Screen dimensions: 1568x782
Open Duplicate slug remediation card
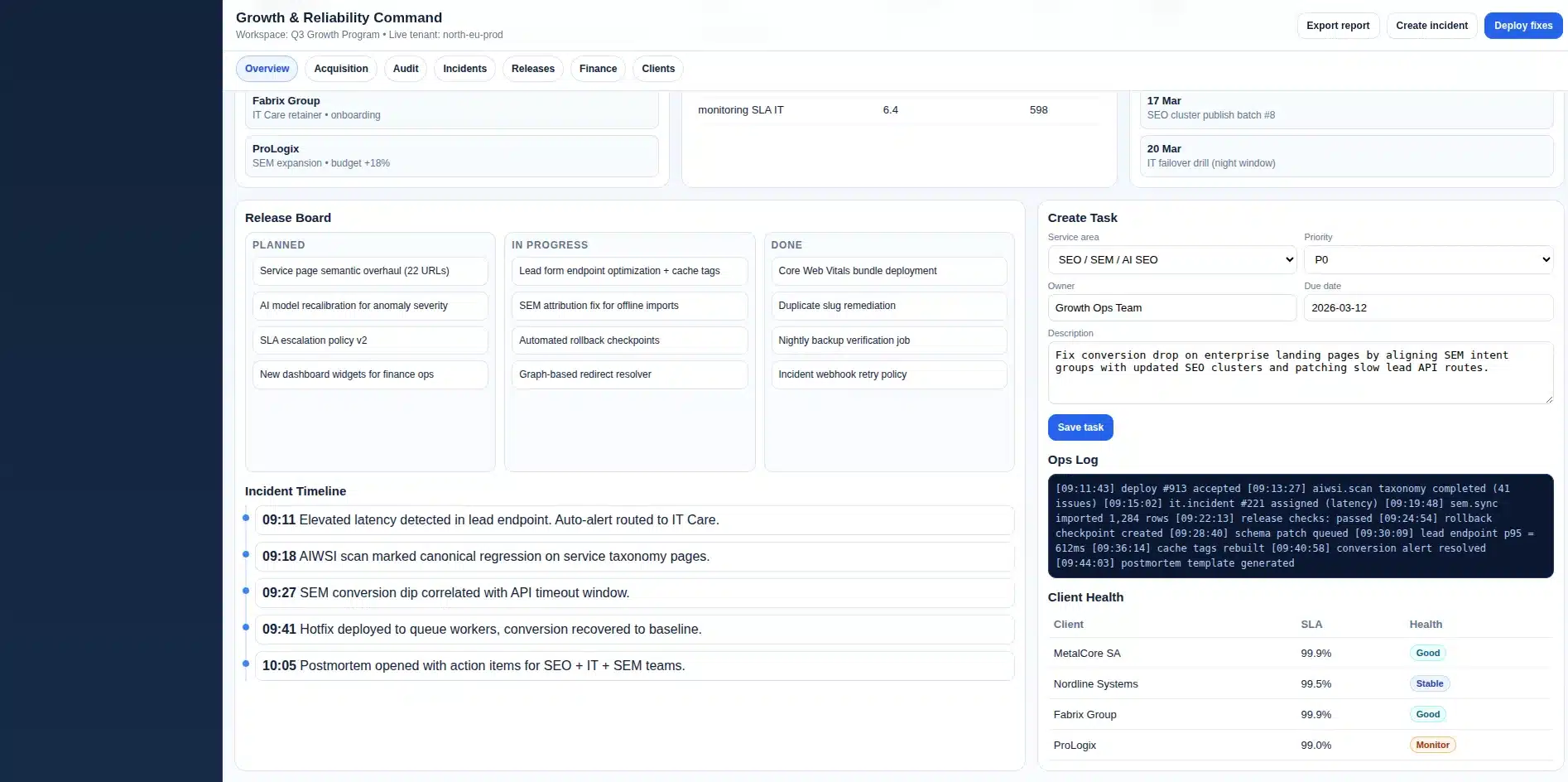click(x=889, y=306)
